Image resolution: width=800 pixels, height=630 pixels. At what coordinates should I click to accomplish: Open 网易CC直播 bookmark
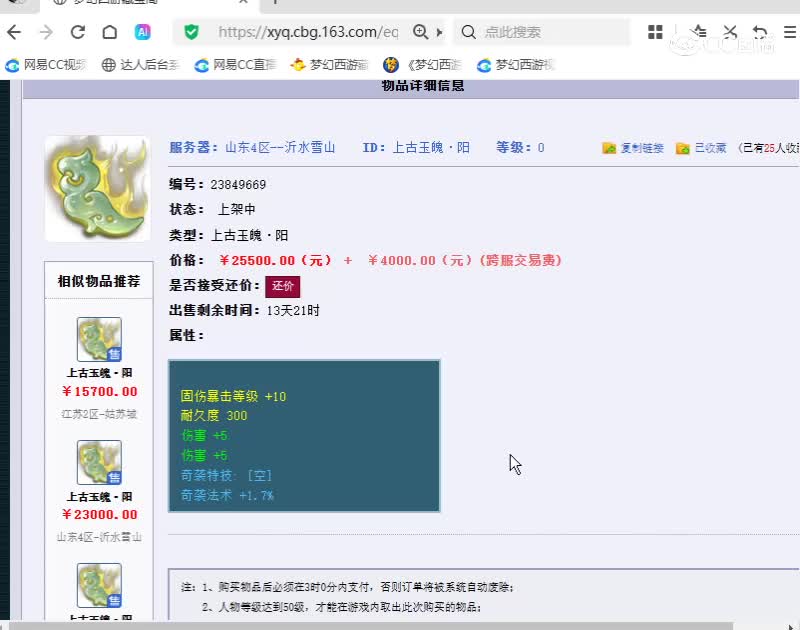coord(235,65)
